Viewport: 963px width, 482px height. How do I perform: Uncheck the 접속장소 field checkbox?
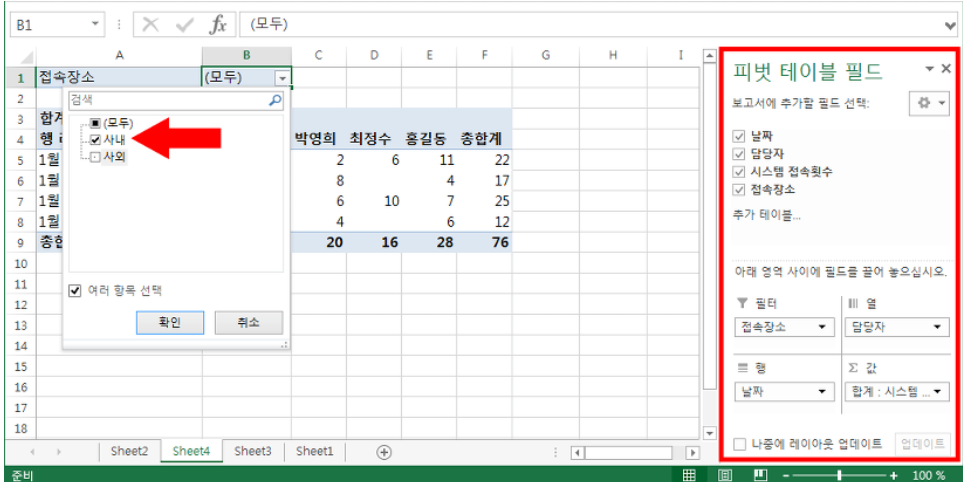739,189
